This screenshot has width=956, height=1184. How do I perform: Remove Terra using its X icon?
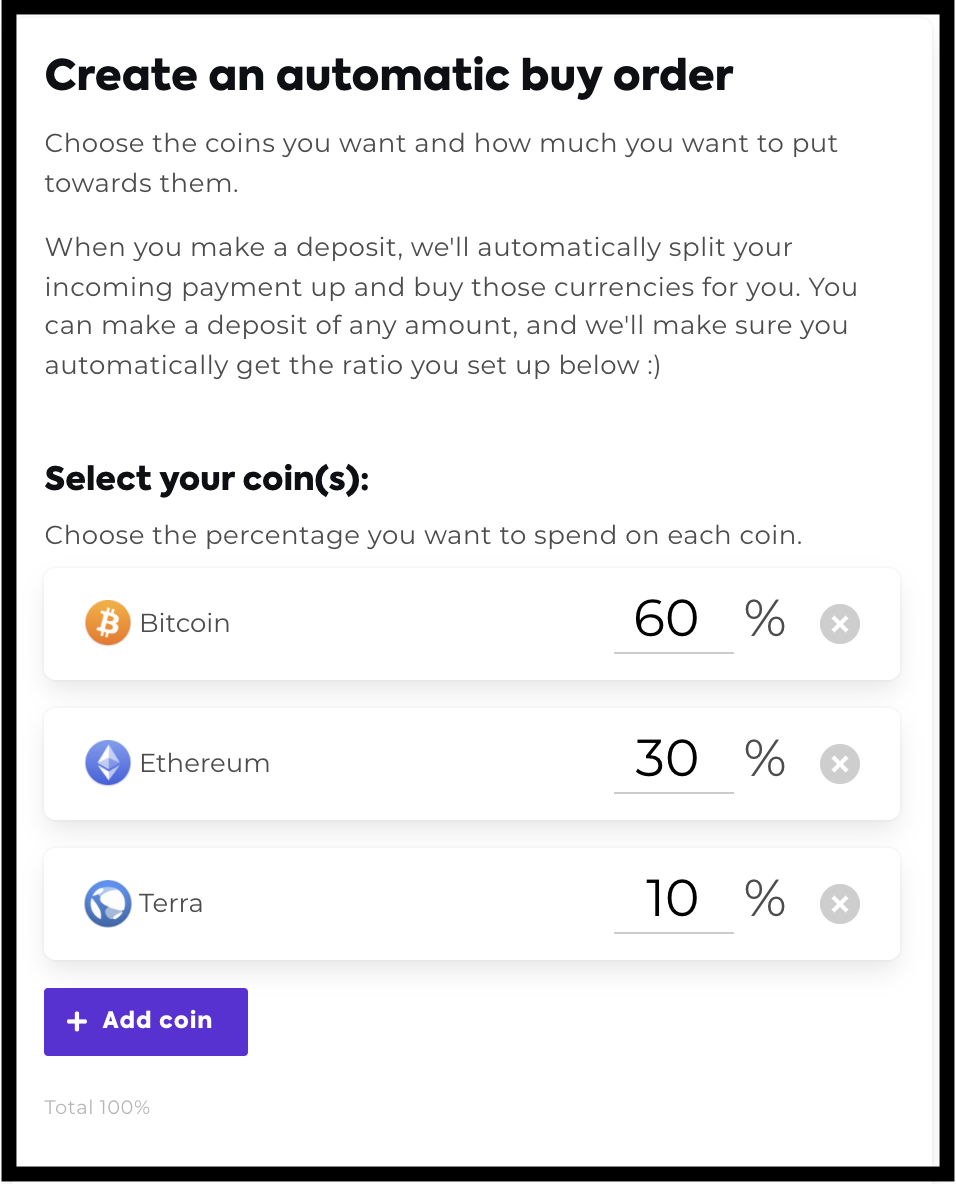point(840,903)
